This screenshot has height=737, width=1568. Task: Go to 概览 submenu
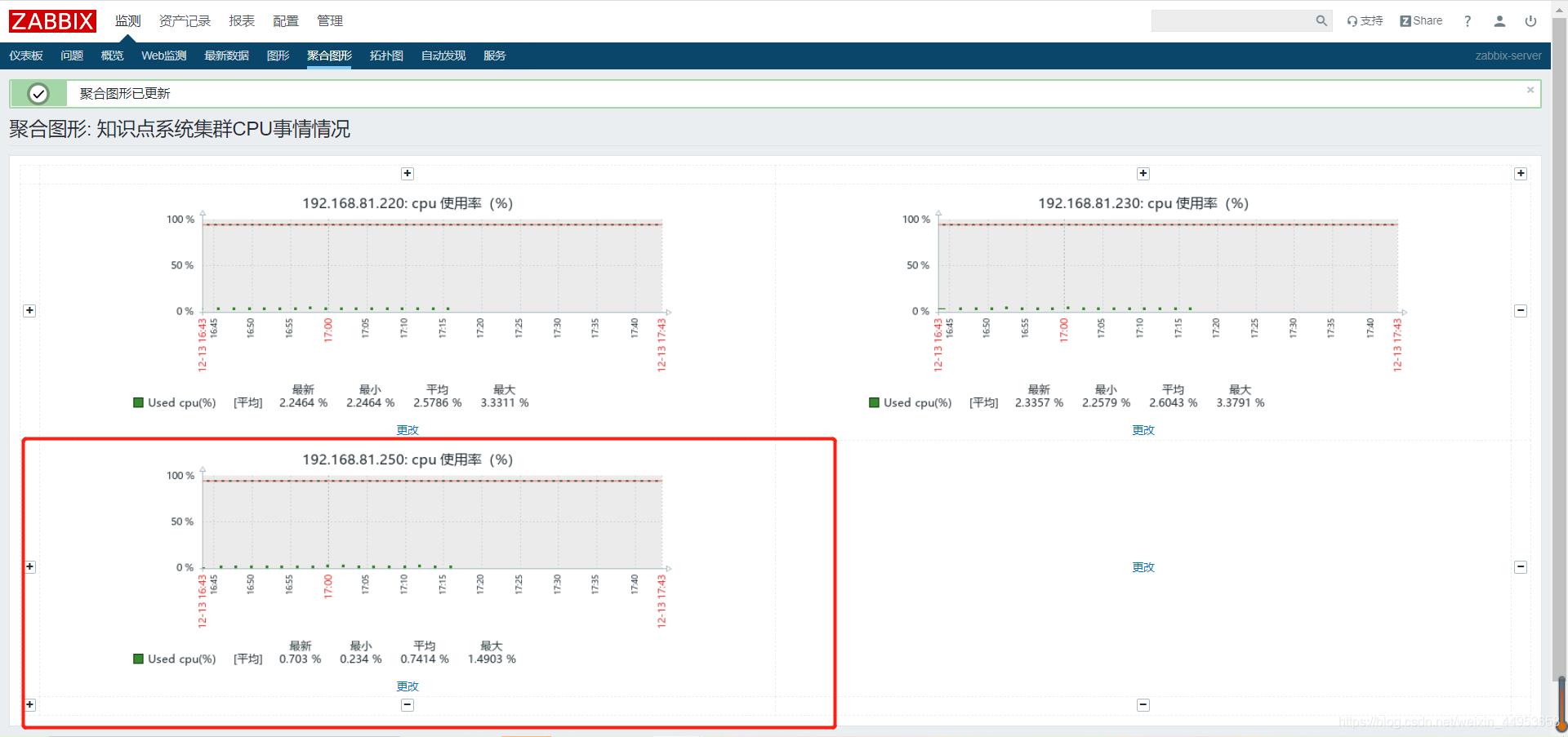[x=112, y=55]
